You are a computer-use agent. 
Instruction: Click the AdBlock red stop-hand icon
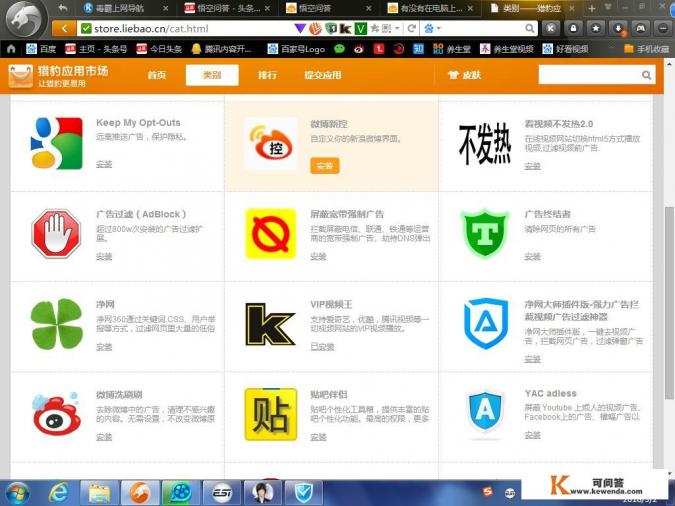(57, 234)
